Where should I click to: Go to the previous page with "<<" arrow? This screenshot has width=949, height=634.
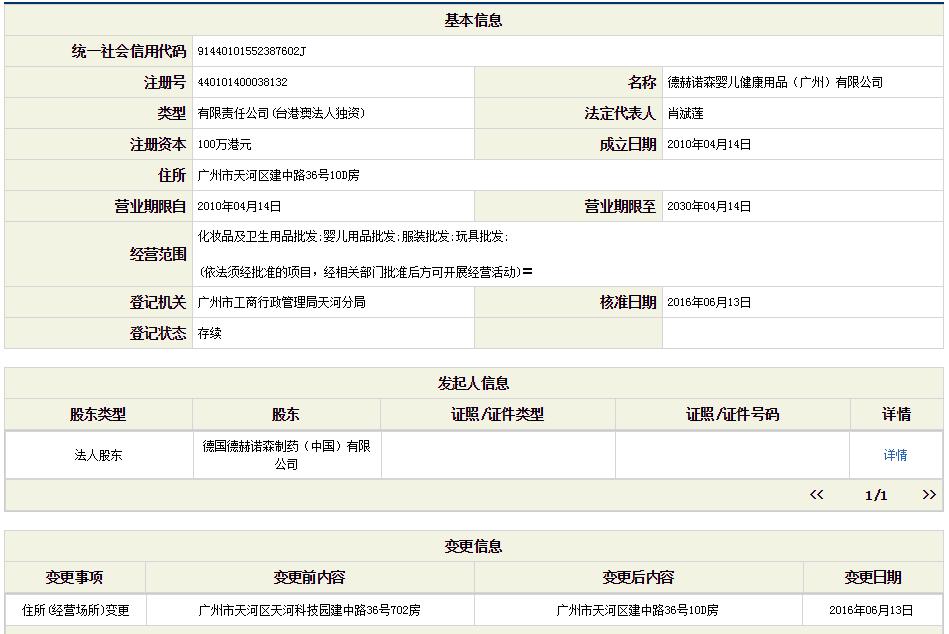pos(817,494)
